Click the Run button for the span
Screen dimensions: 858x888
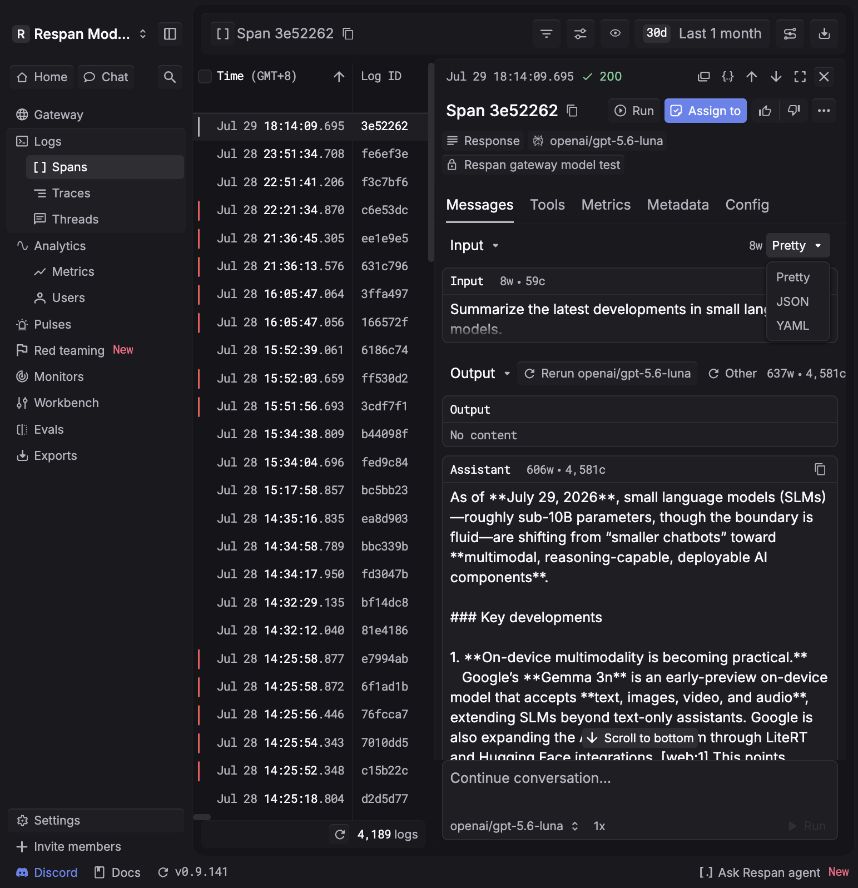point(634,110)
